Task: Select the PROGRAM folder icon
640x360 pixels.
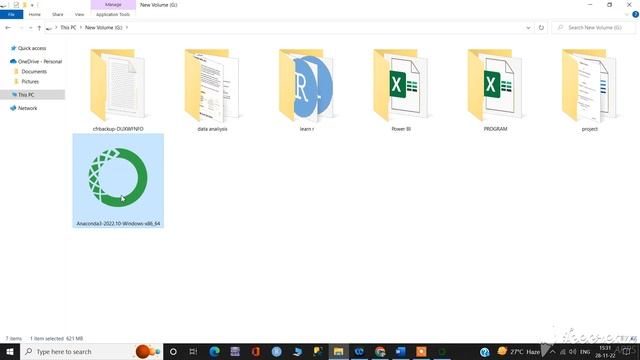Action: tap(495, 85)
